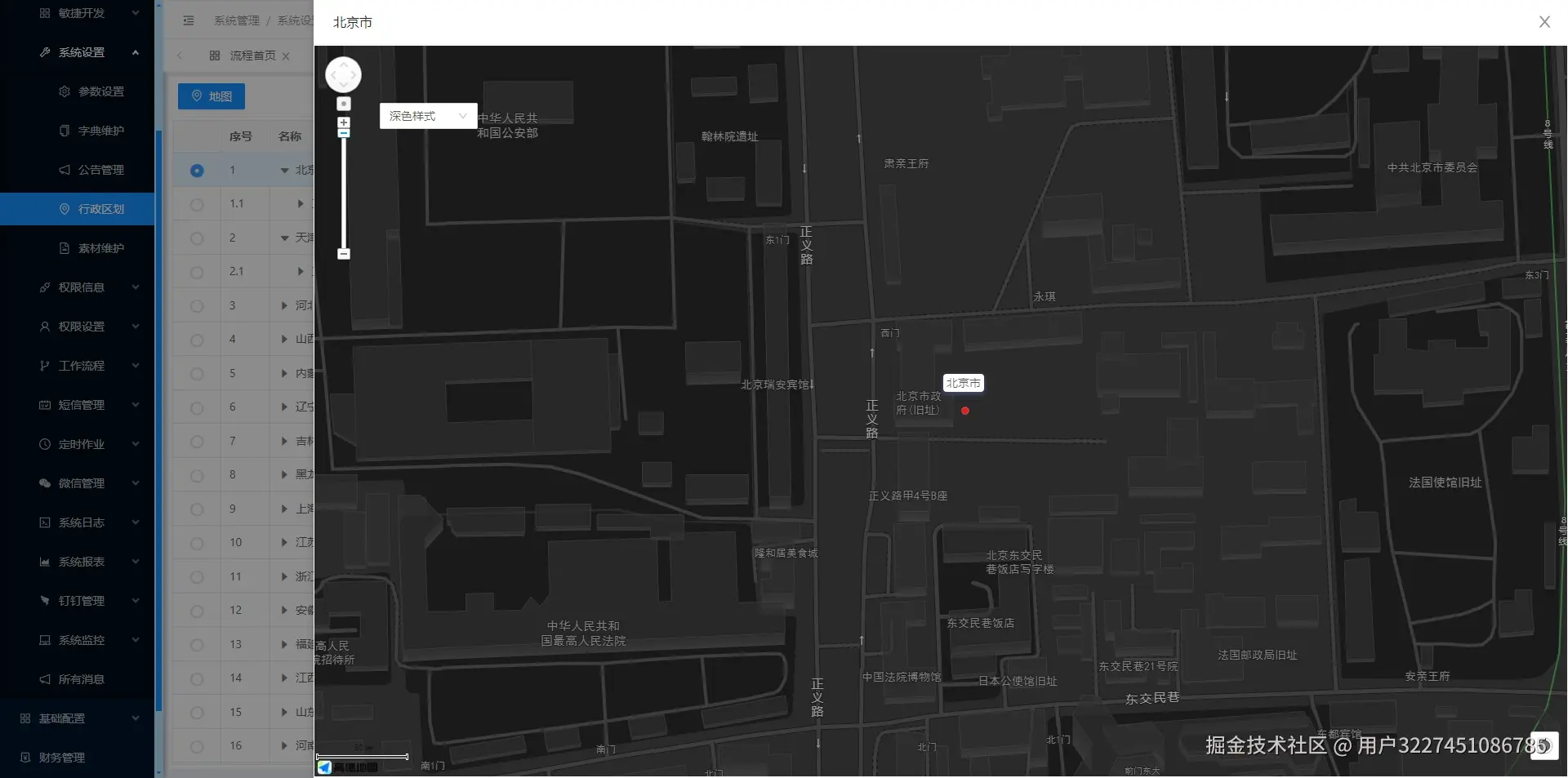Click the 微信管理 wechat icon

pos(45,483)
